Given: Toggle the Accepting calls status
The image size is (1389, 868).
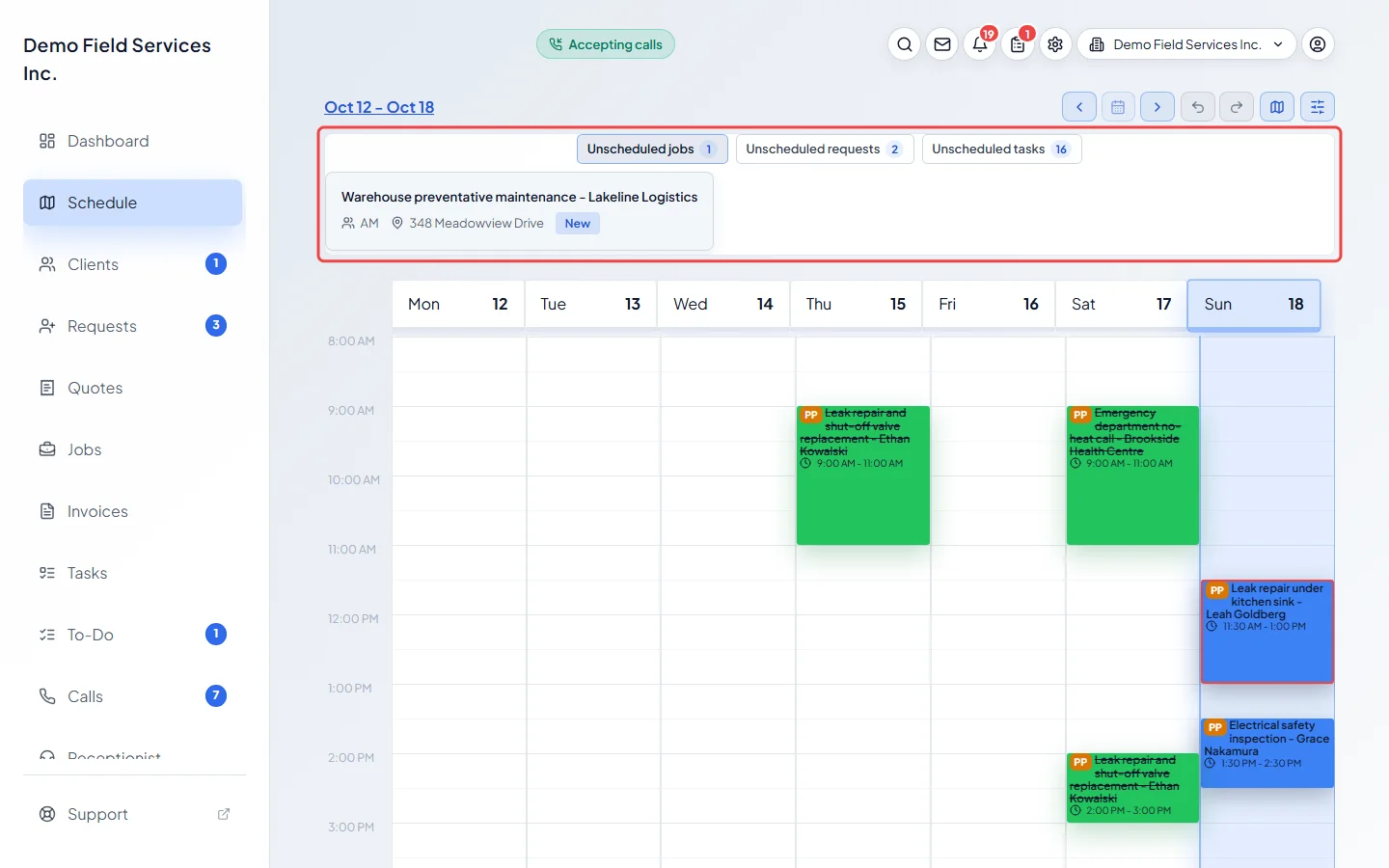Looking at the screenshot, I should coord(606,44).
